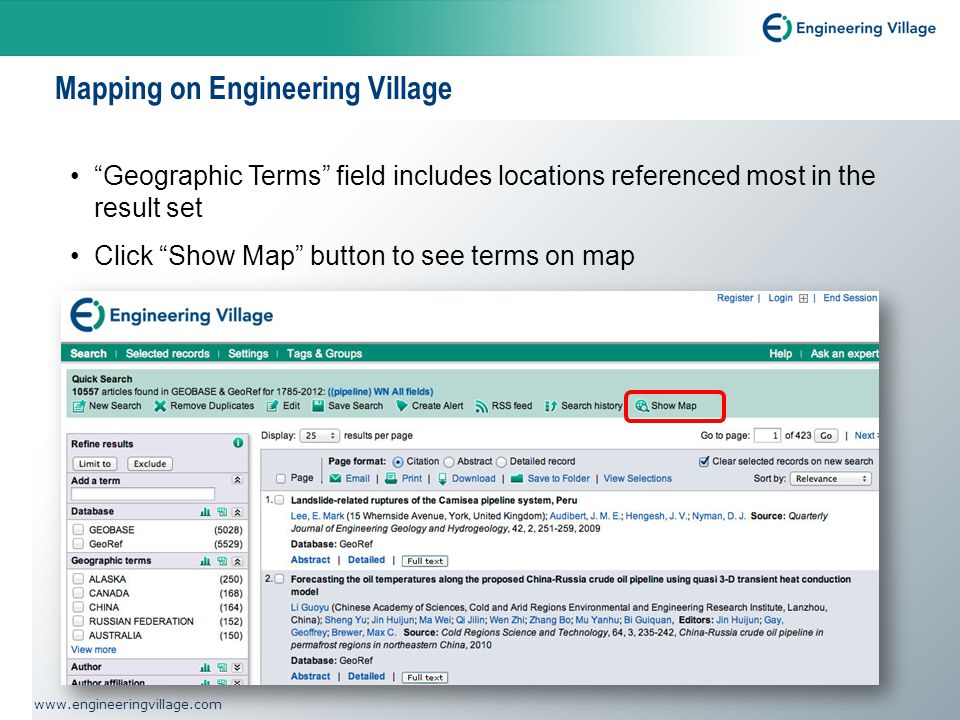Open bar chart for Geographic terms
The image size is (960, 720).
pos(205,561)
